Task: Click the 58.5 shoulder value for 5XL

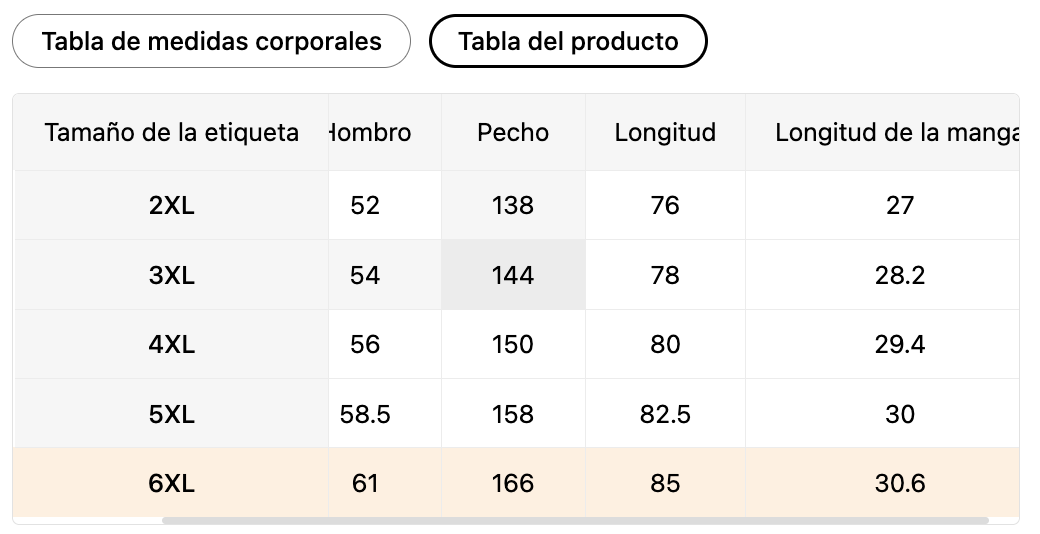Action: pos(365,414)
